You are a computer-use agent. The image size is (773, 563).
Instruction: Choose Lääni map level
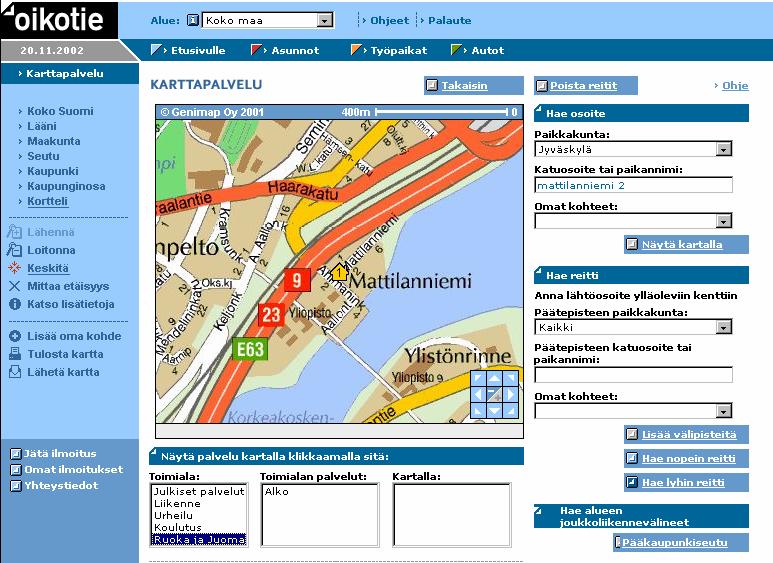[42, 126]
